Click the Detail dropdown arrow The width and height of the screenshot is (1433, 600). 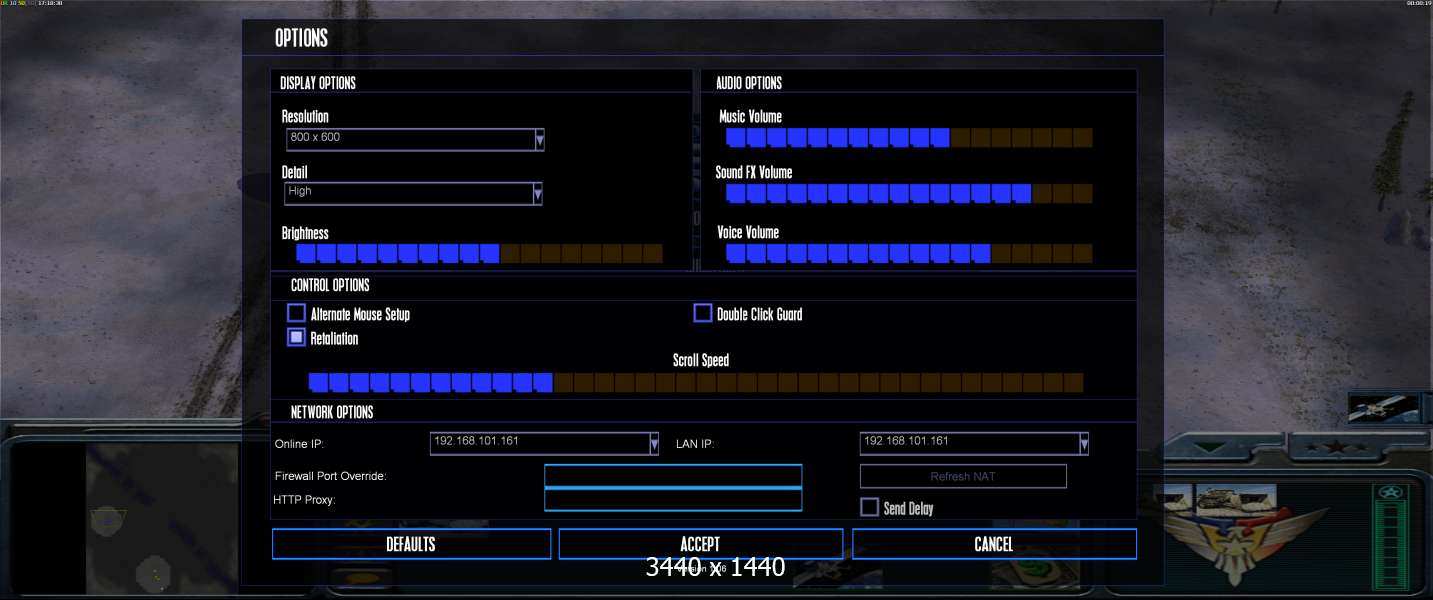click(537, 193)
